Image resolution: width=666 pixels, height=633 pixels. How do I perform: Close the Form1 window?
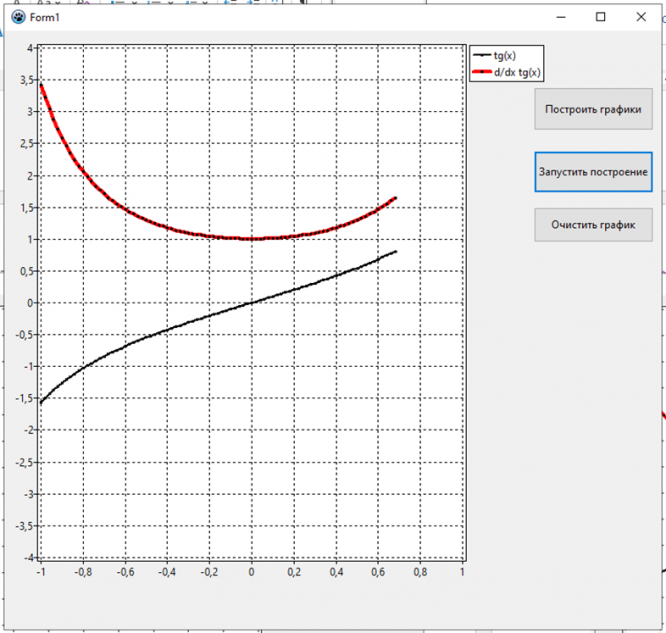pyautogui.click(x=641, y=17)
